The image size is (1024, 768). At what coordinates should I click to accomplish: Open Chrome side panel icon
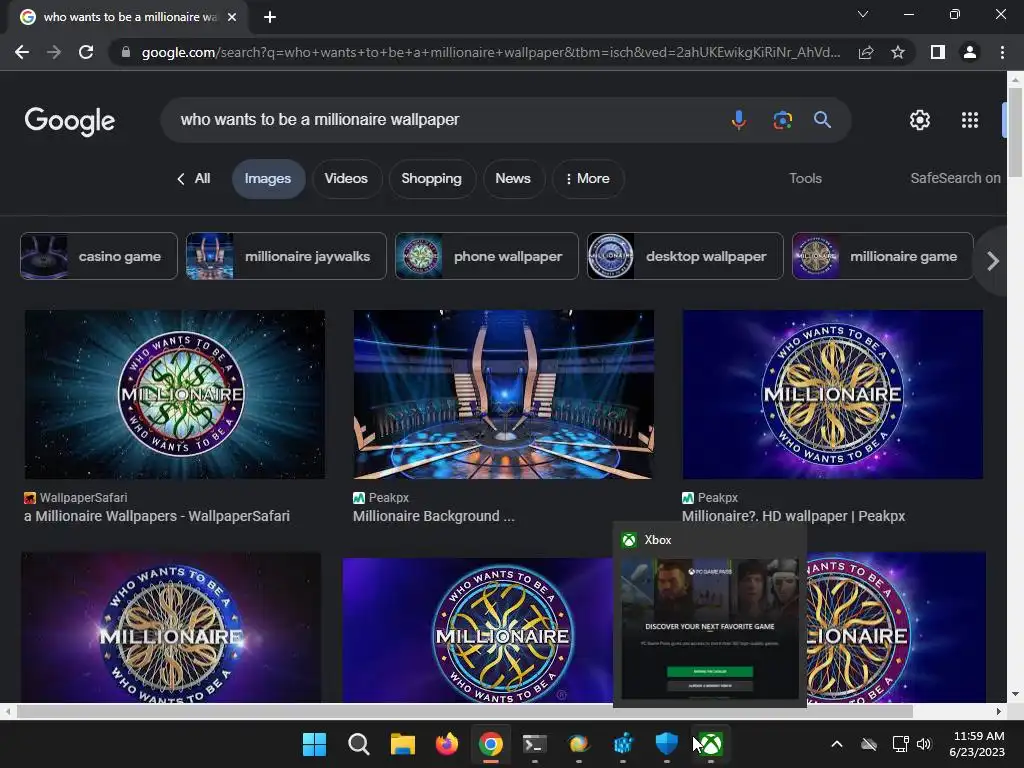[x=938, y=52]
